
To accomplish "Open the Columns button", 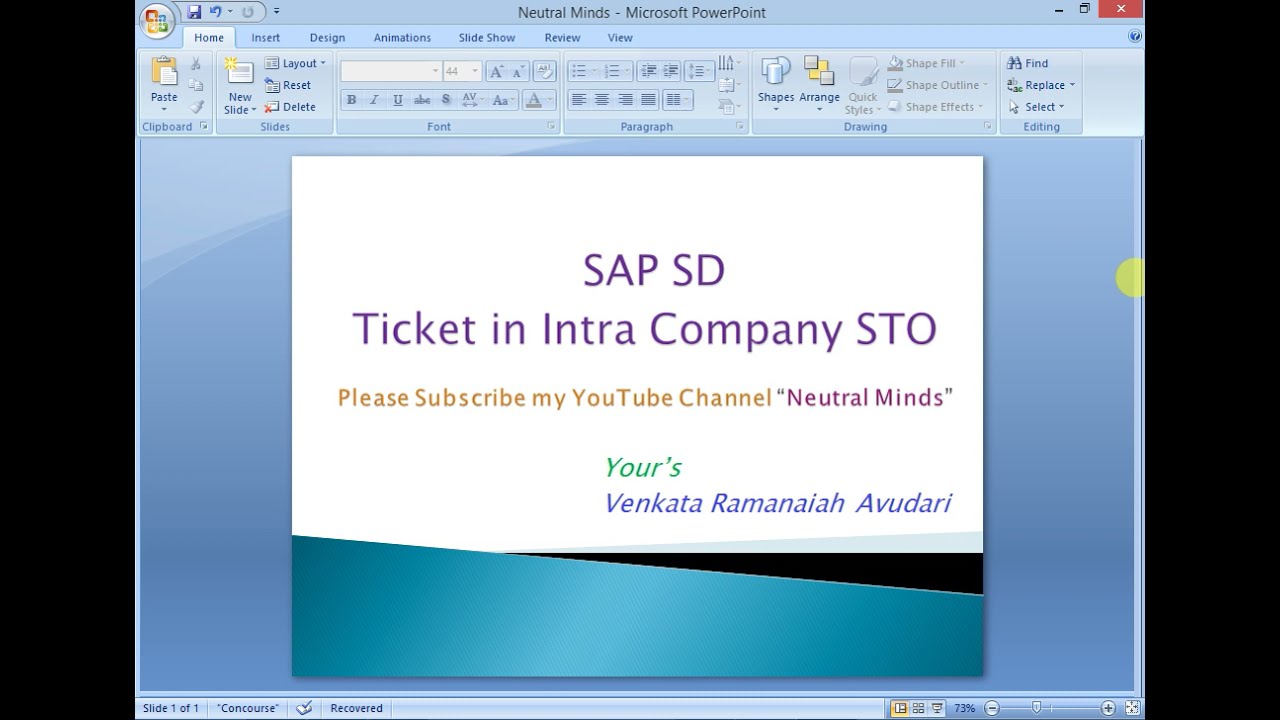I will [677, 100].
